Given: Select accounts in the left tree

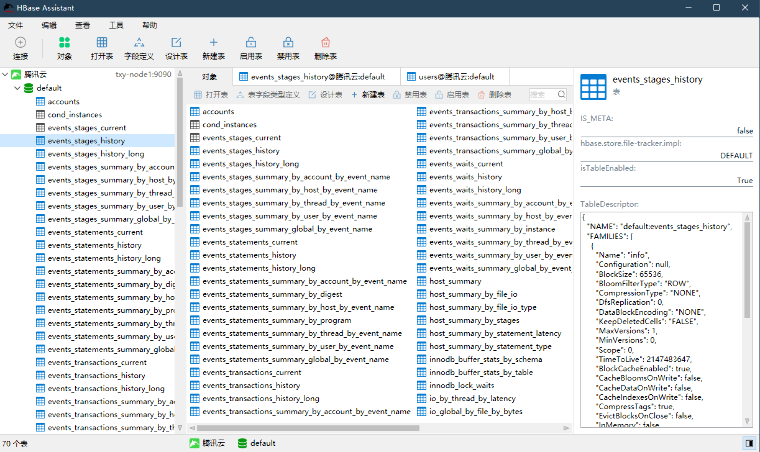Looking at the screenshot, I should tap(63, 101).
